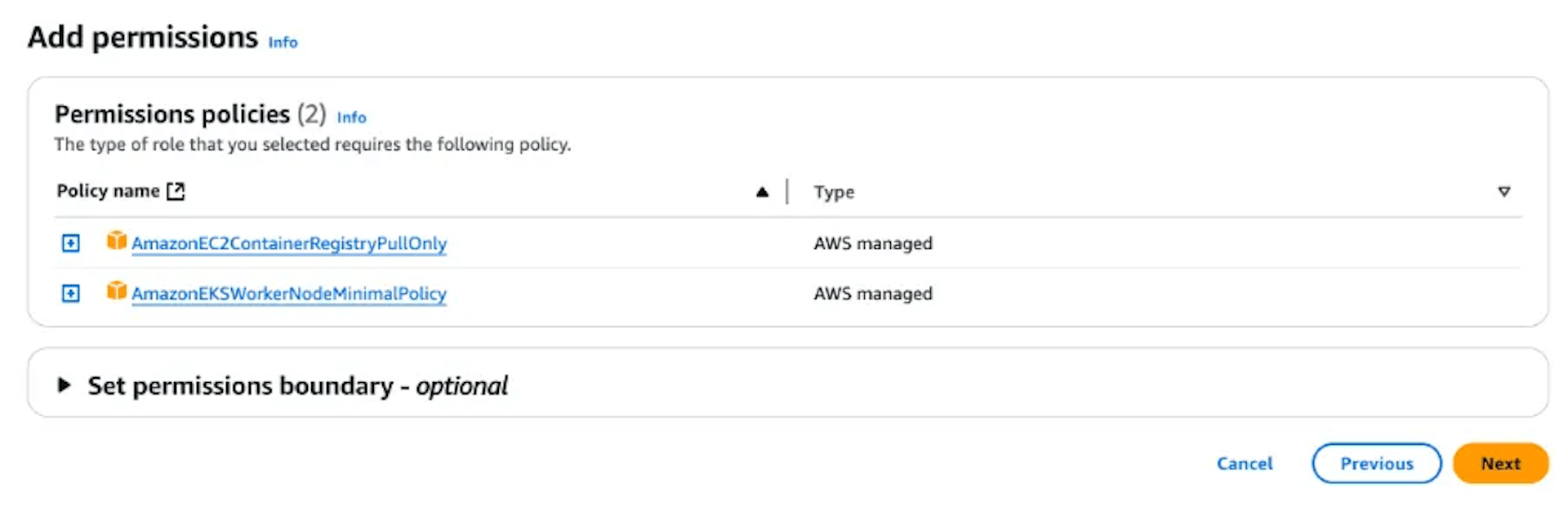1568x520 pixels.
Task: Expand AmazonEKSWorkerNodeMinimalPolicy details plus icon
Action: pos(71,293)
